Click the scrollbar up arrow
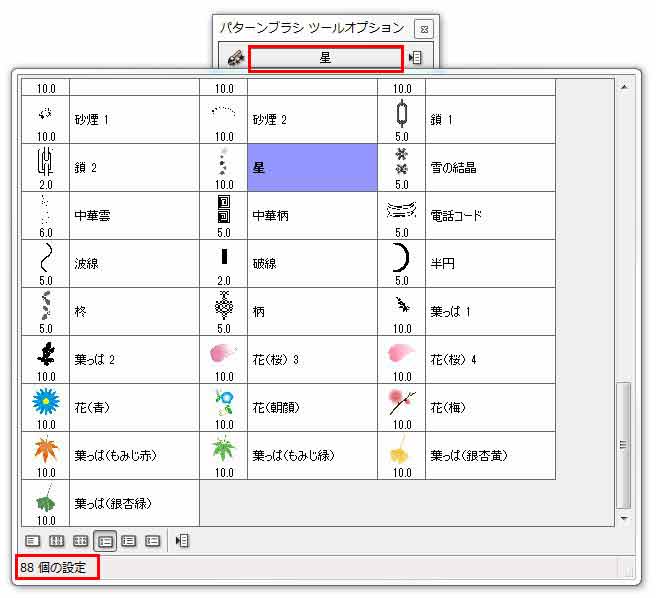The image size is (656, 598). point(624,87)
